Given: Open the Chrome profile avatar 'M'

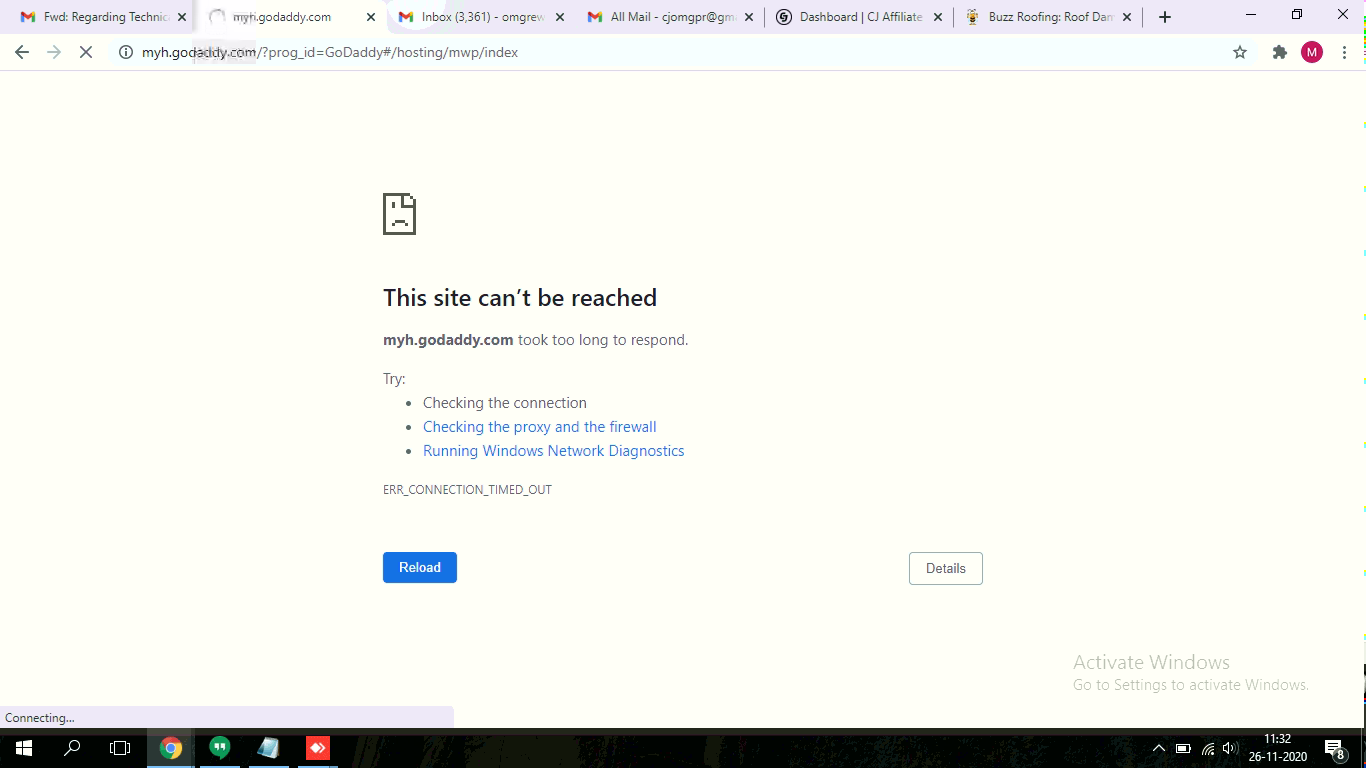Looking at the screenshot, I should click(1311, 52).
